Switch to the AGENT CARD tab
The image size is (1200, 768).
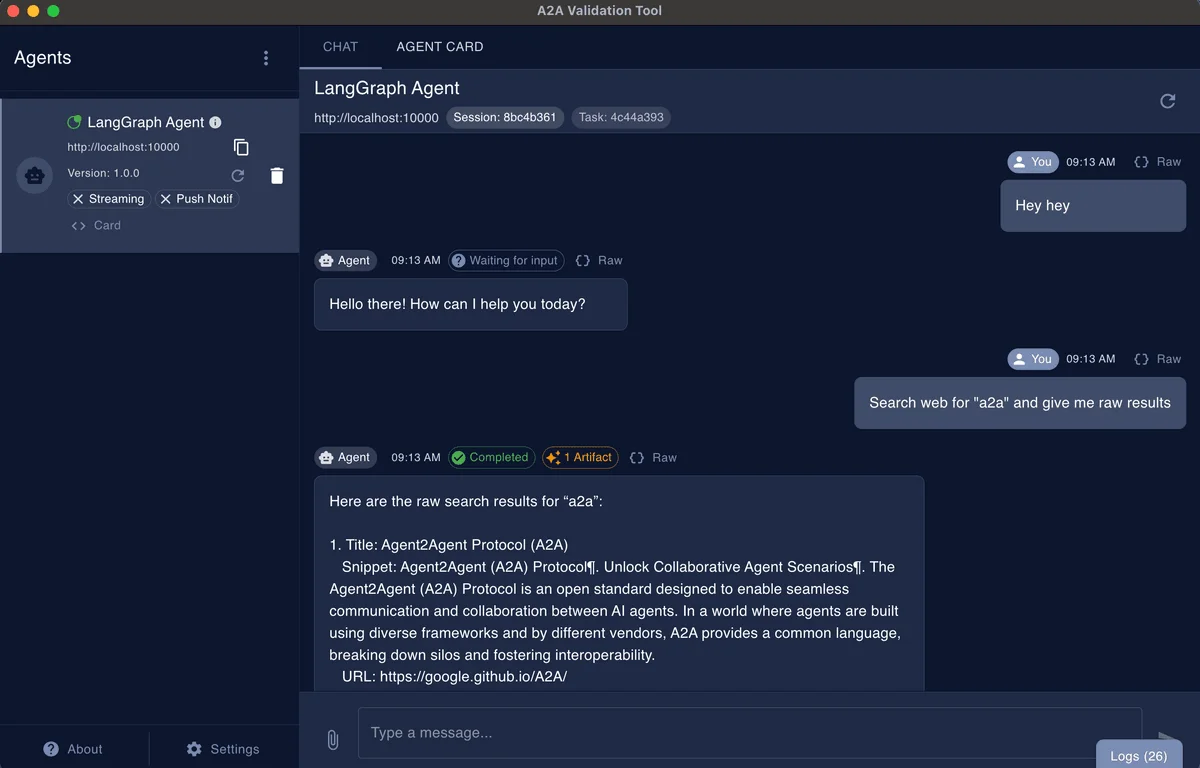pos(439,46)
